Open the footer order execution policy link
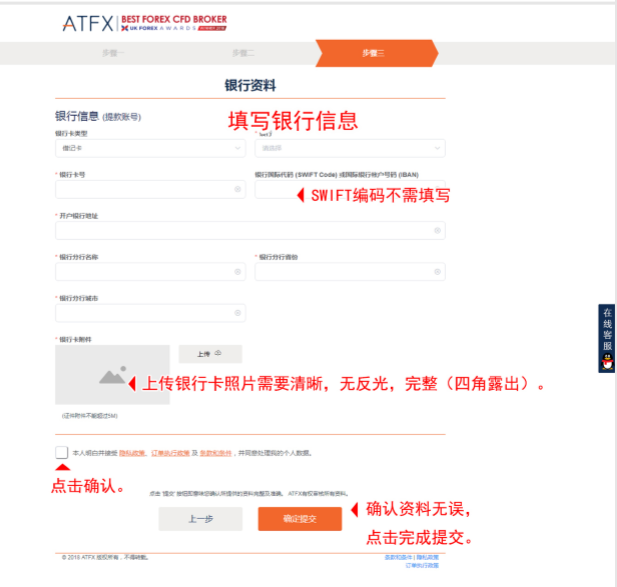 [422, 565]
